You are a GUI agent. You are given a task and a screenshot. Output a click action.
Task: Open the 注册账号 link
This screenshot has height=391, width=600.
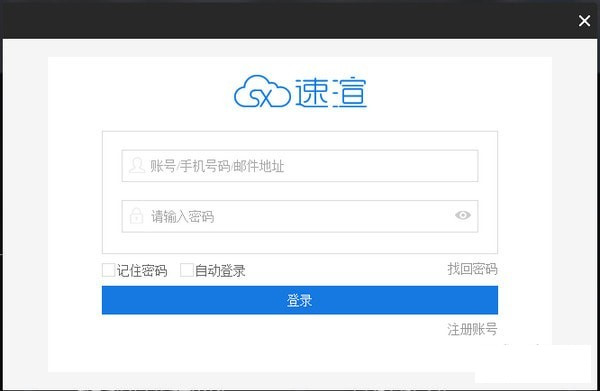tap(473, 329)
